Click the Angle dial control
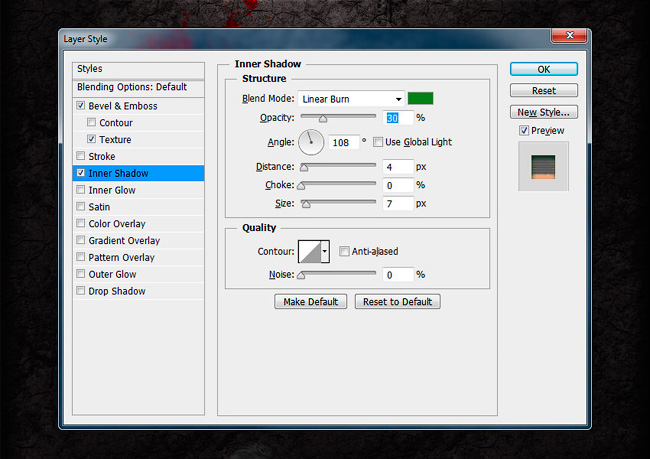650x459 pixels. click(x=311, y=142)
